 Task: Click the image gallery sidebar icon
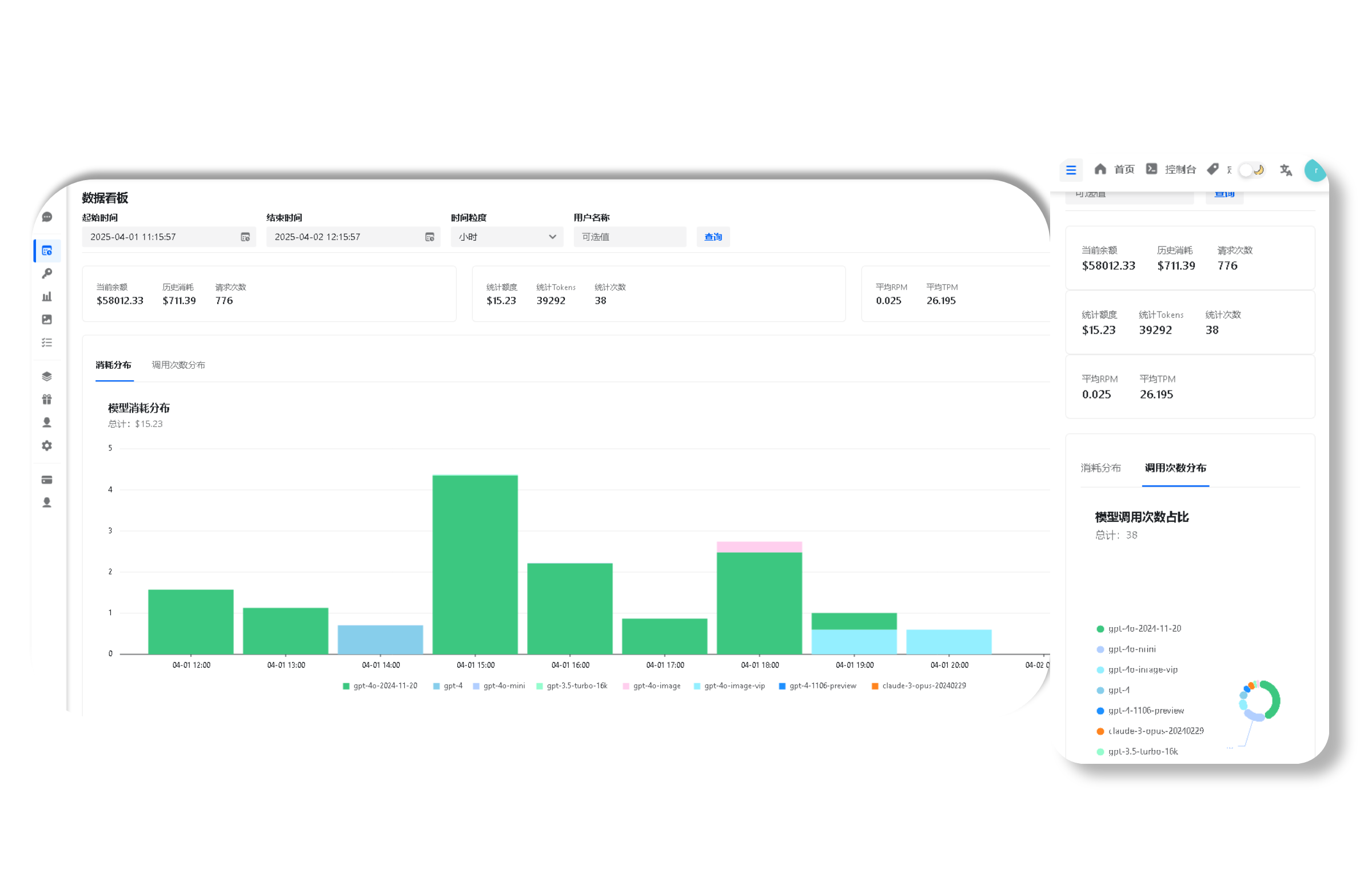[x=47, y=319]
